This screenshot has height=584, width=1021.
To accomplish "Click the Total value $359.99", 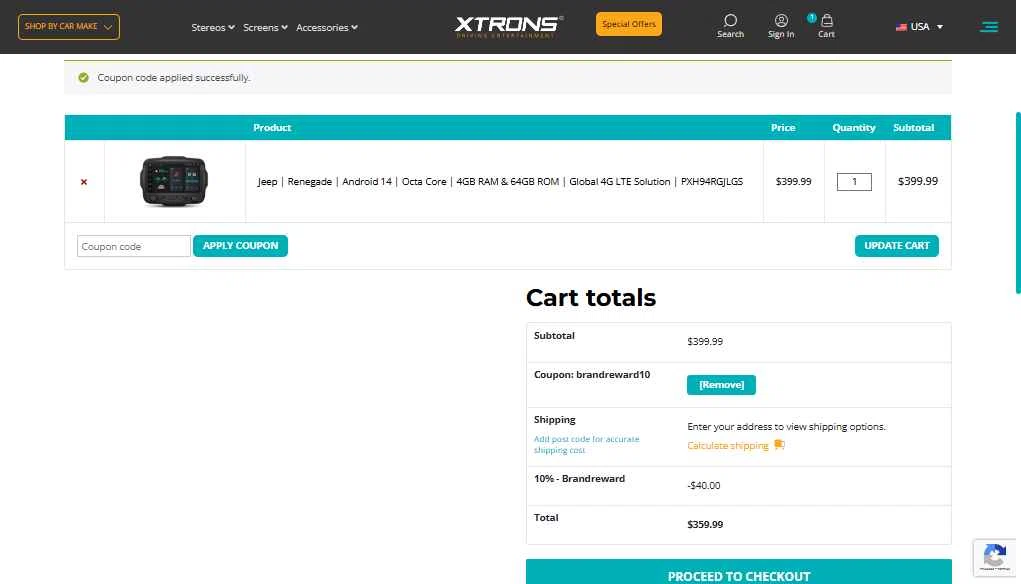I will [705, 525].
